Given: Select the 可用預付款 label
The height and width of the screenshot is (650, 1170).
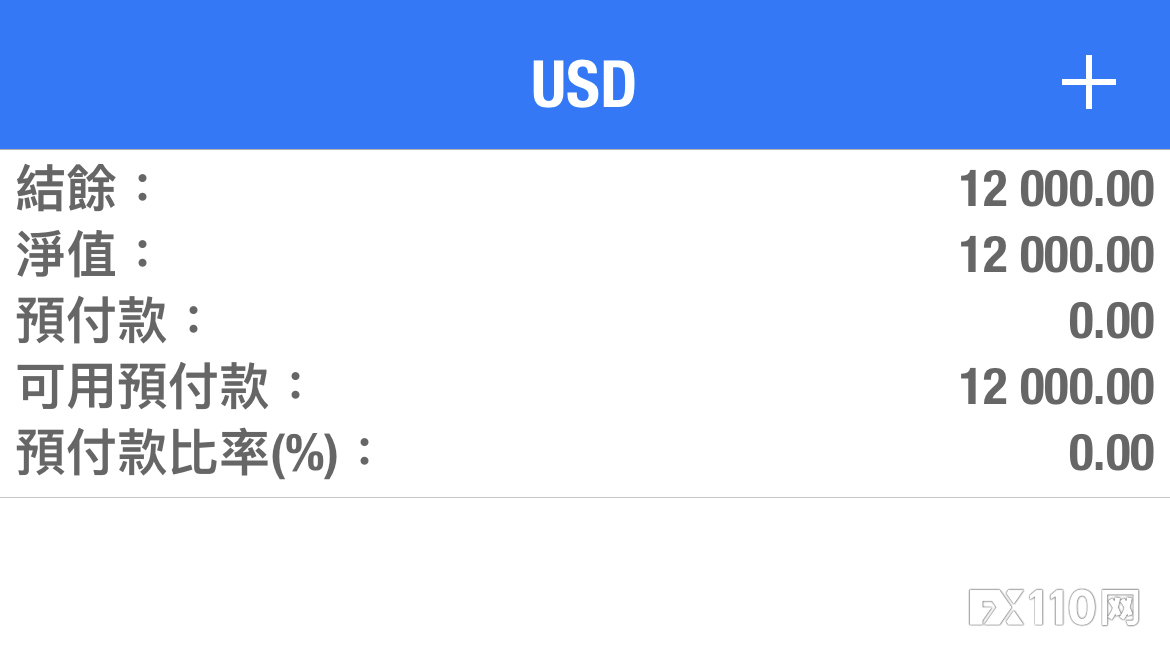Looking at the screenshot, I should (x=143, y=386).
